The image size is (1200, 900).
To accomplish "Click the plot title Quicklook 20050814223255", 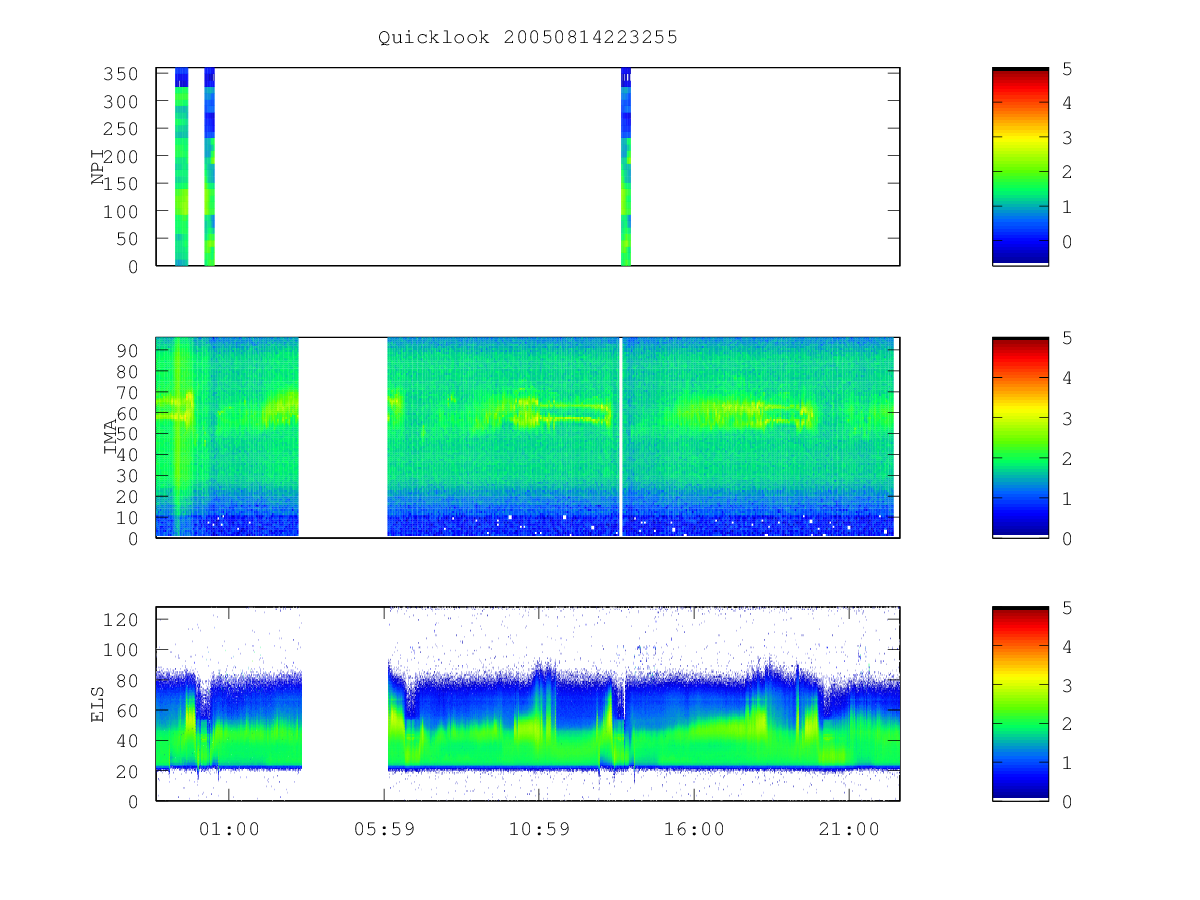I will tap(528, 37).
